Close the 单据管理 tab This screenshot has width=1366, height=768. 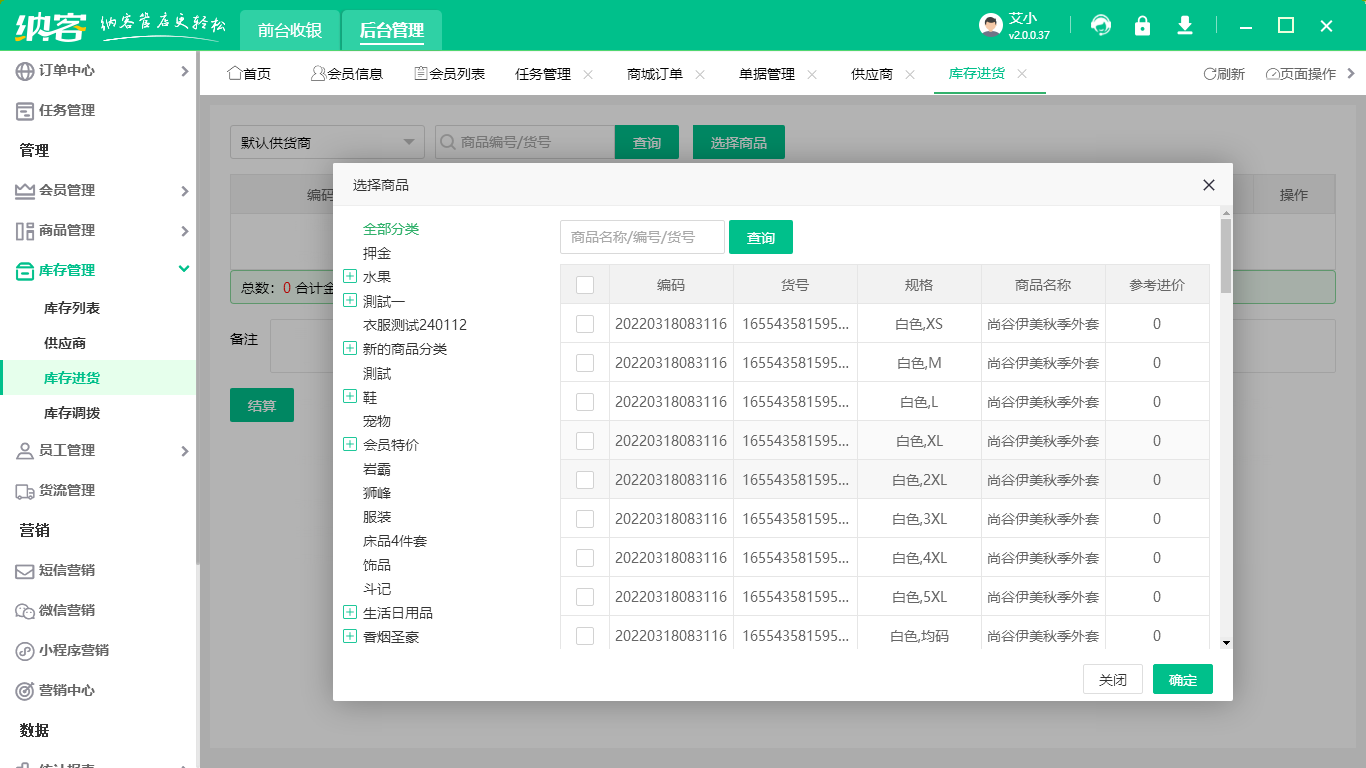(812, 74)
